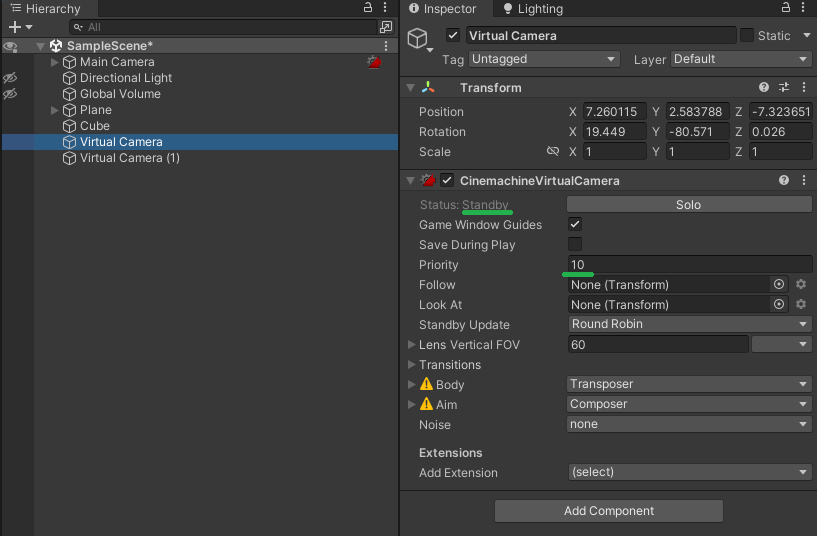Open Transform help reference icon
817x536 pixels.
[764, 88]
